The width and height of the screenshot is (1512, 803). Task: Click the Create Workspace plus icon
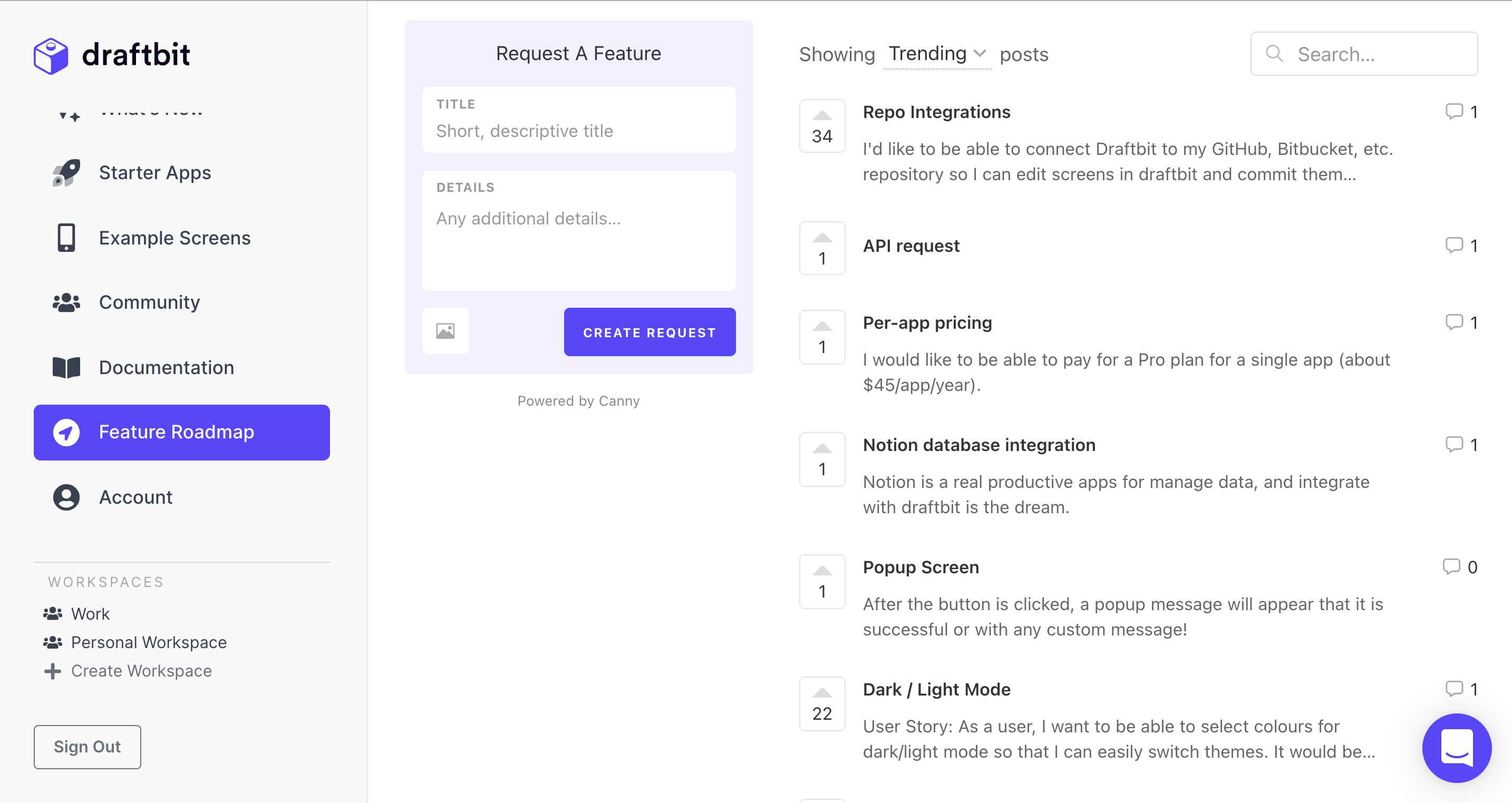[53, 671]
